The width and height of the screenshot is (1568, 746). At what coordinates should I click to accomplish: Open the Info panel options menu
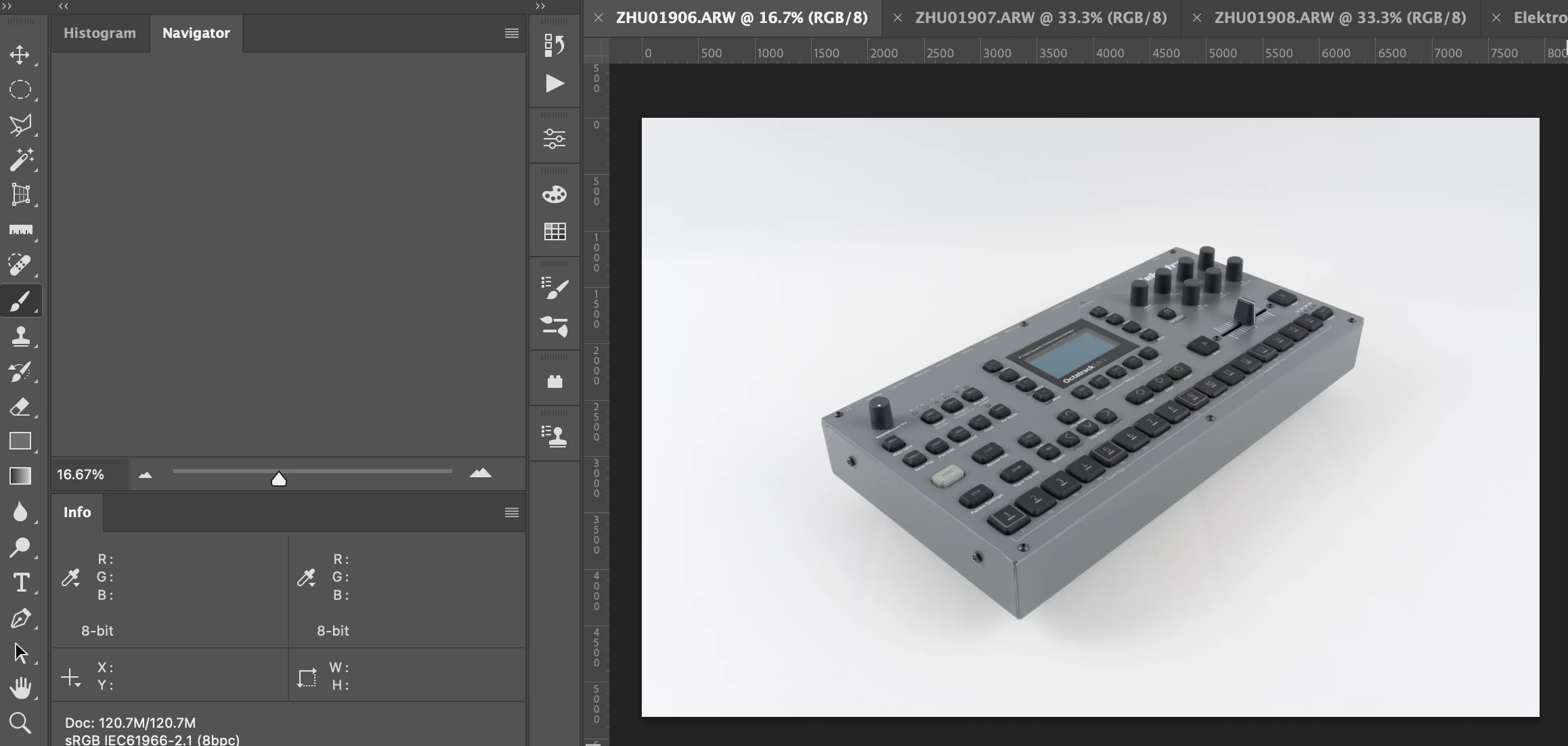point(512,512)
